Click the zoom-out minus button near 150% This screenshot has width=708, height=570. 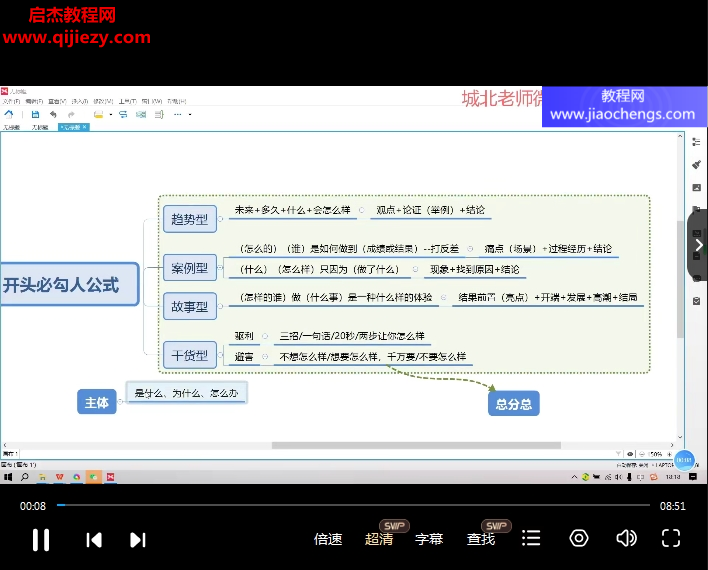[642, 454]
